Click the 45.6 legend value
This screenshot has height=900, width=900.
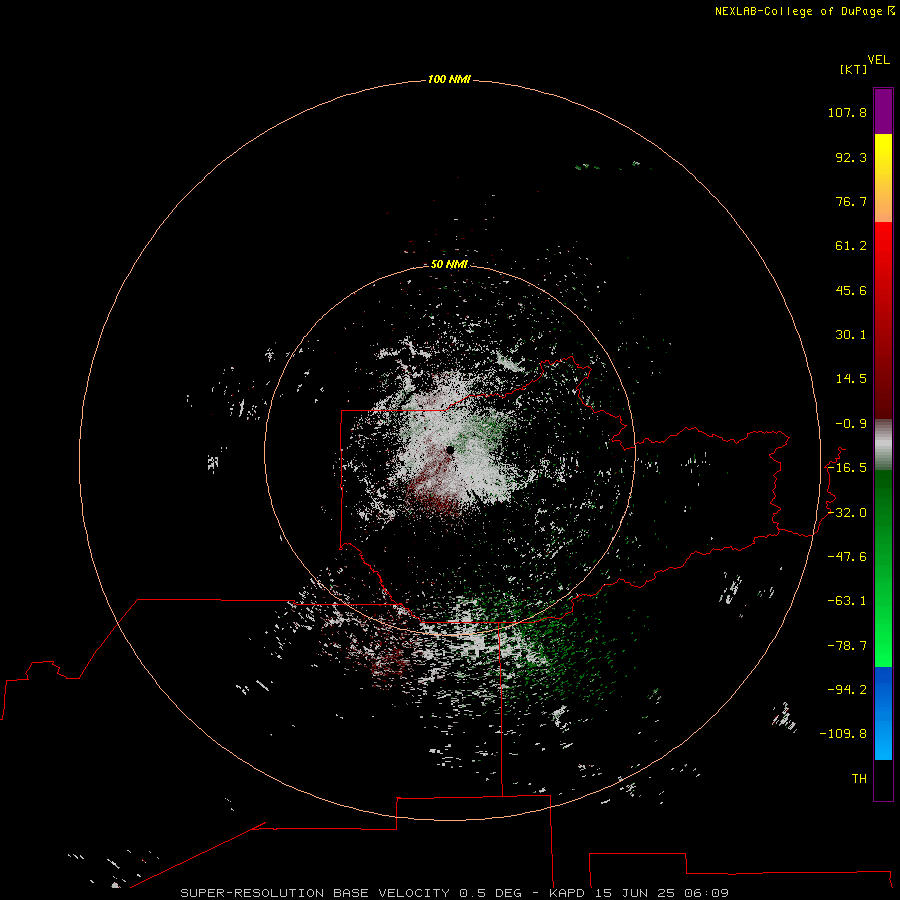(x=851, y=290)
